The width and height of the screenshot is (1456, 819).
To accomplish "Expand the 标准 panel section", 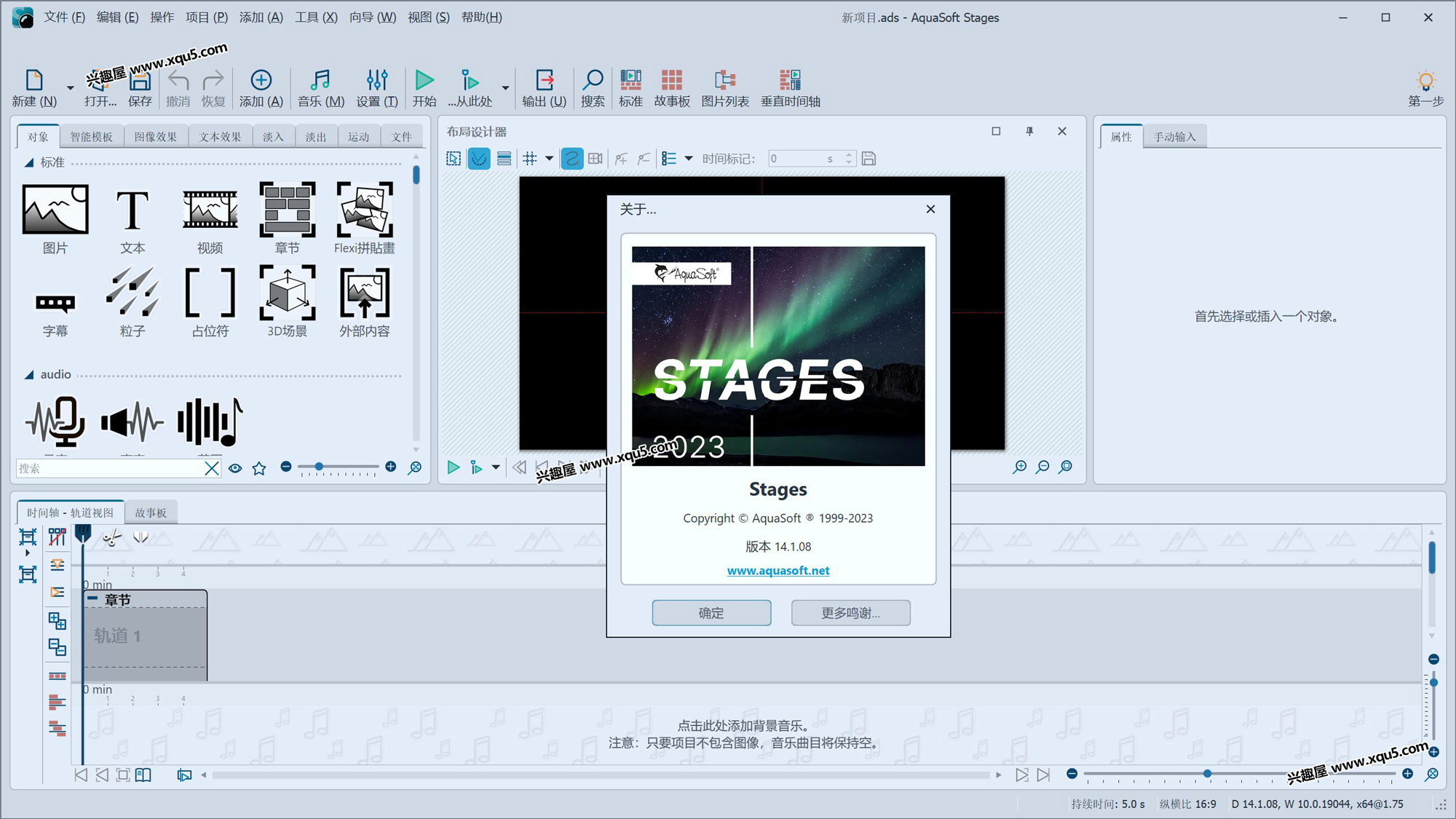I will pos(28,162).
